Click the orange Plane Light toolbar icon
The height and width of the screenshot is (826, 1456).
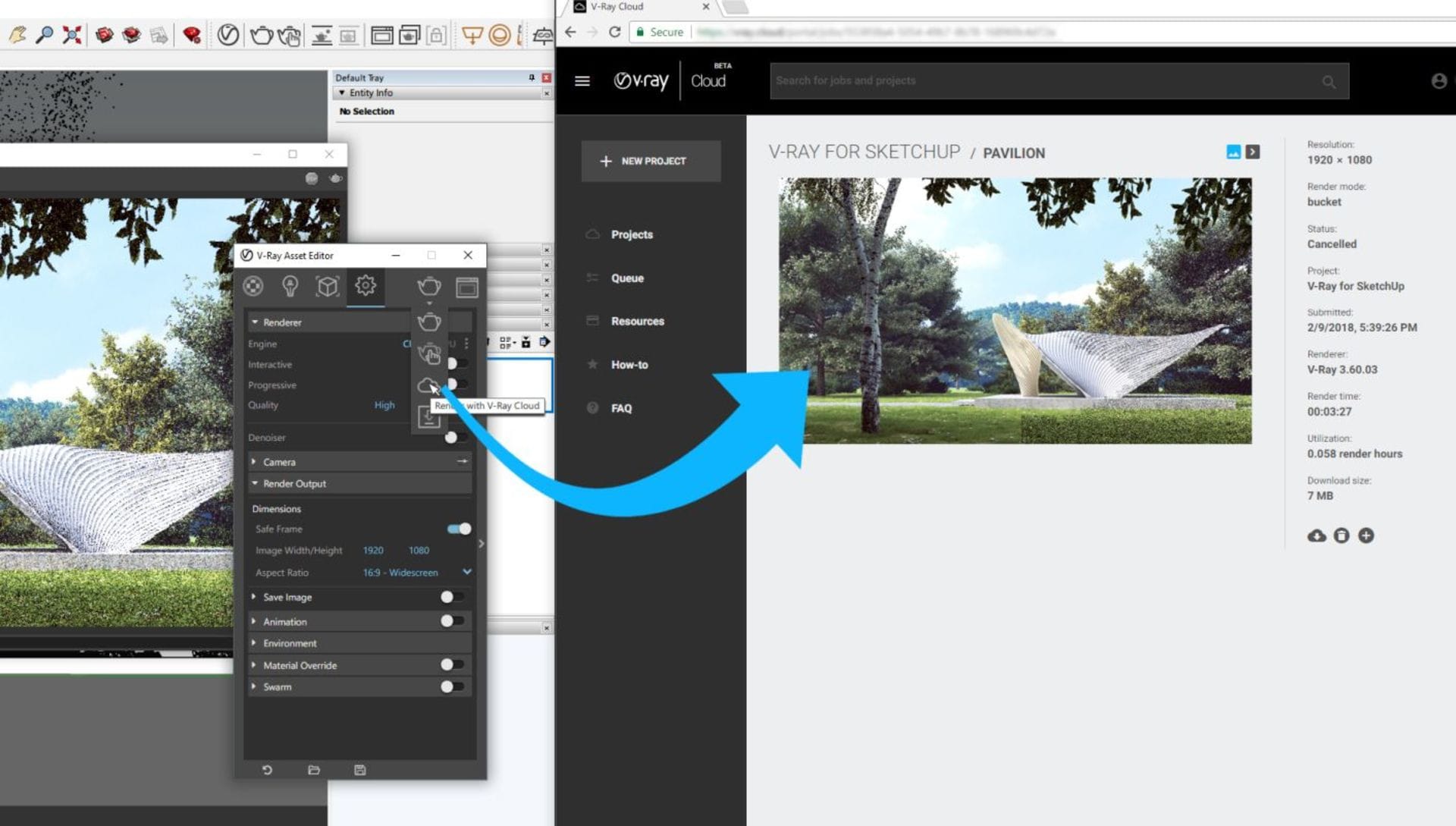point(472,35)
